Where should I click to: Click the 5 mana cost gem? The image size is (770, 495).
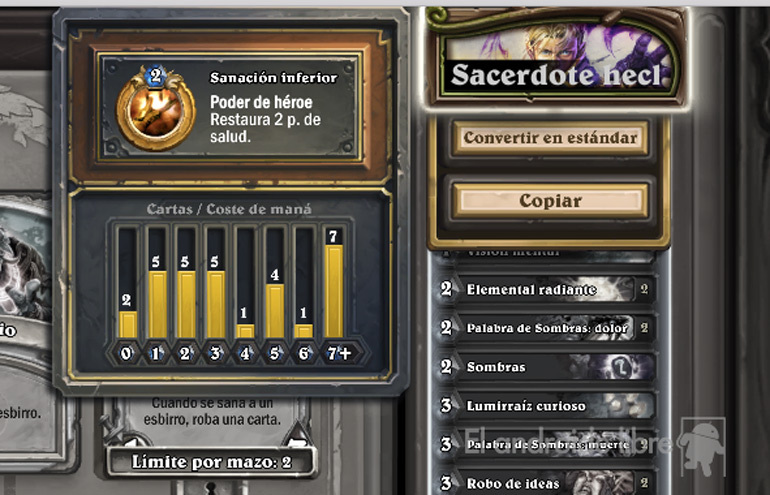[x=275, y=353]
